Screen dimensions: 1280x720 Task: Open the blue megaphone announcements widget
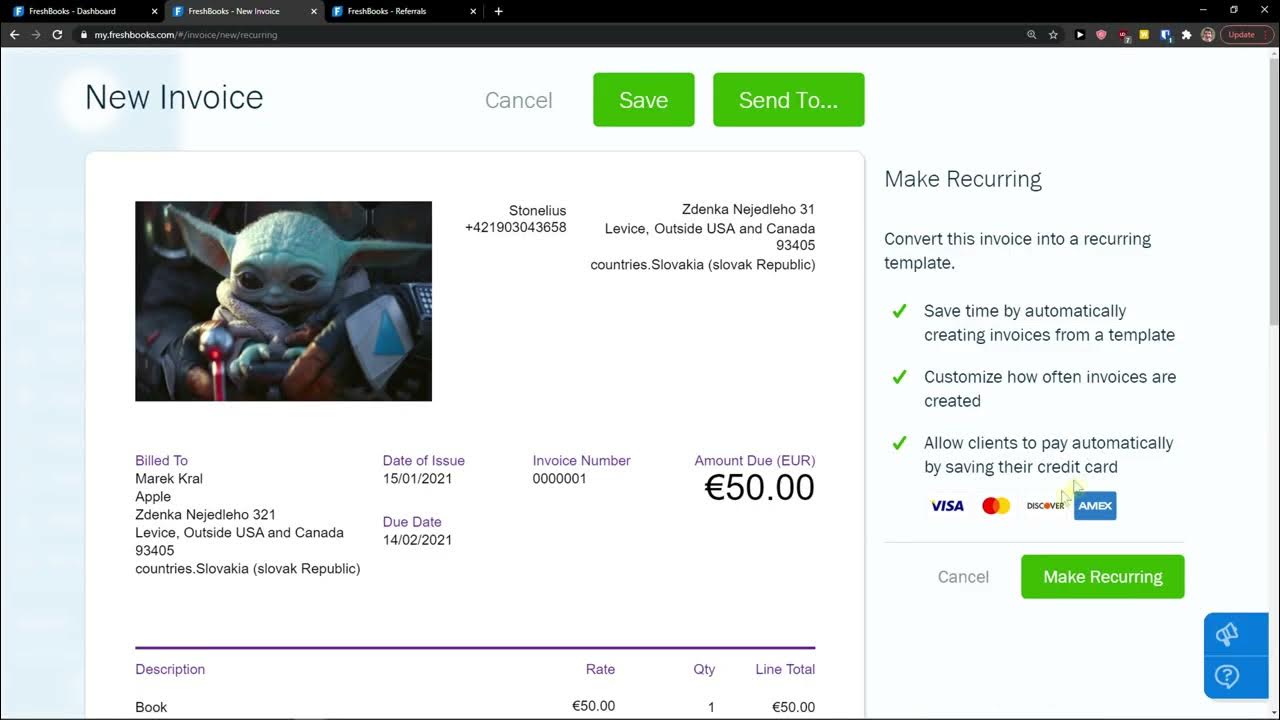click(x=1227, y=634)
